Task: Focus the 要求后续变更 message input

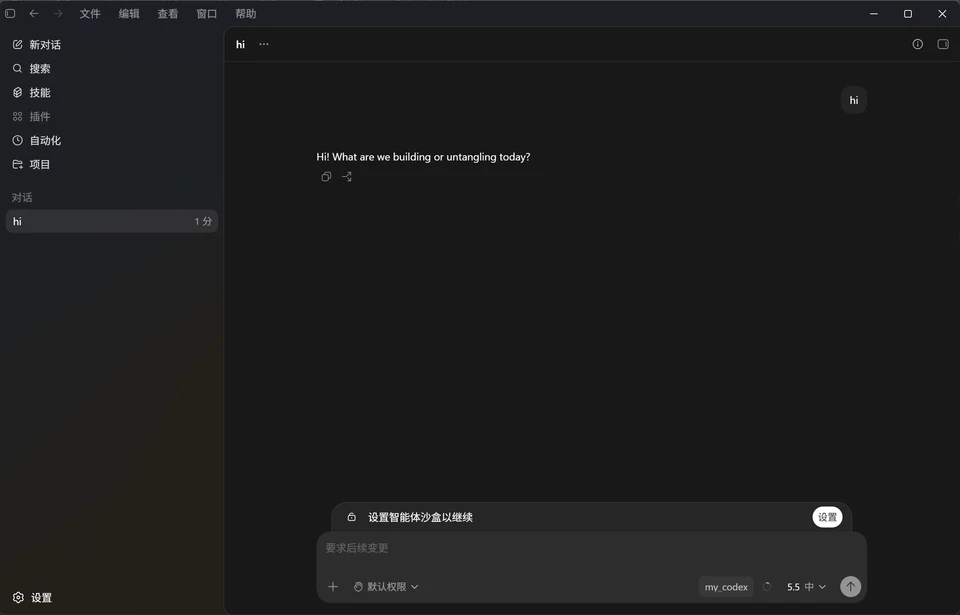Action: [591, 548]
